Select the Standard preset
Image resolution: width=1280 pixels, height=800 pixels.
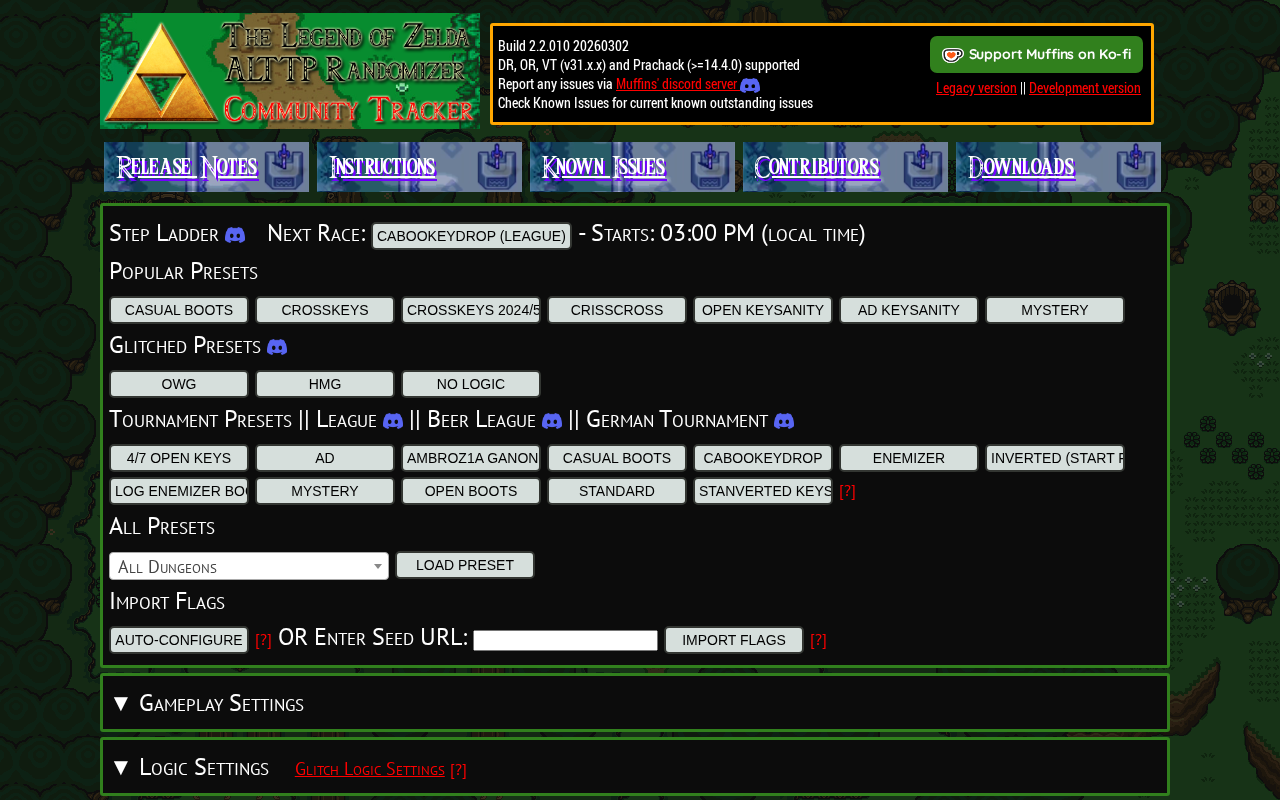point(617,491)
